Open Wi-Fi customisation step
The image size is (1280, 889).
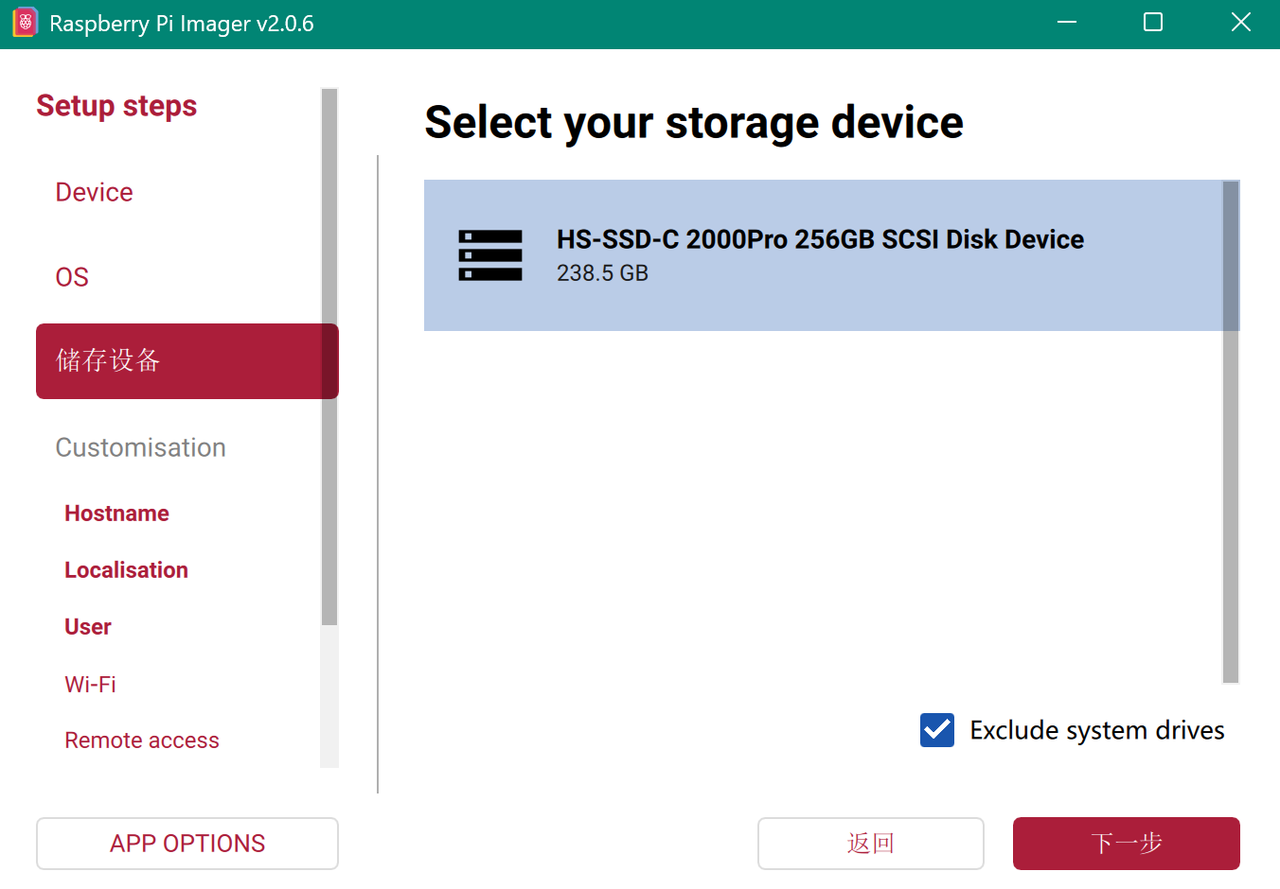click(90, 684)
